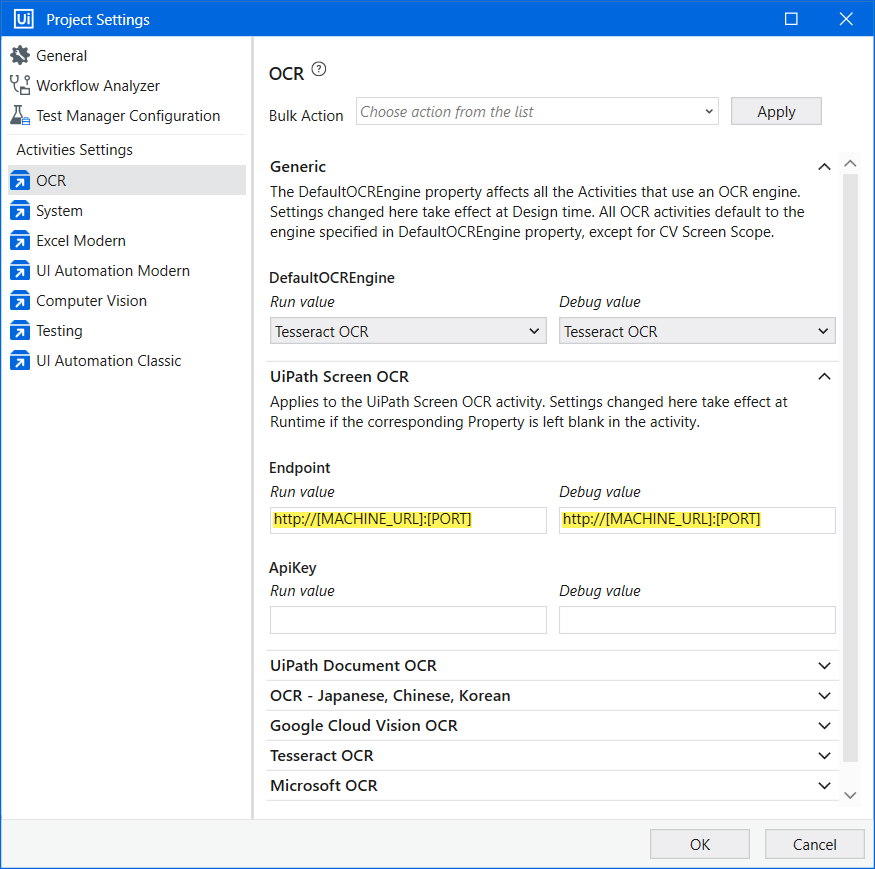Open DefaultOCREngine Run value dropdown
875x869 pixels.
click(408, 331)
